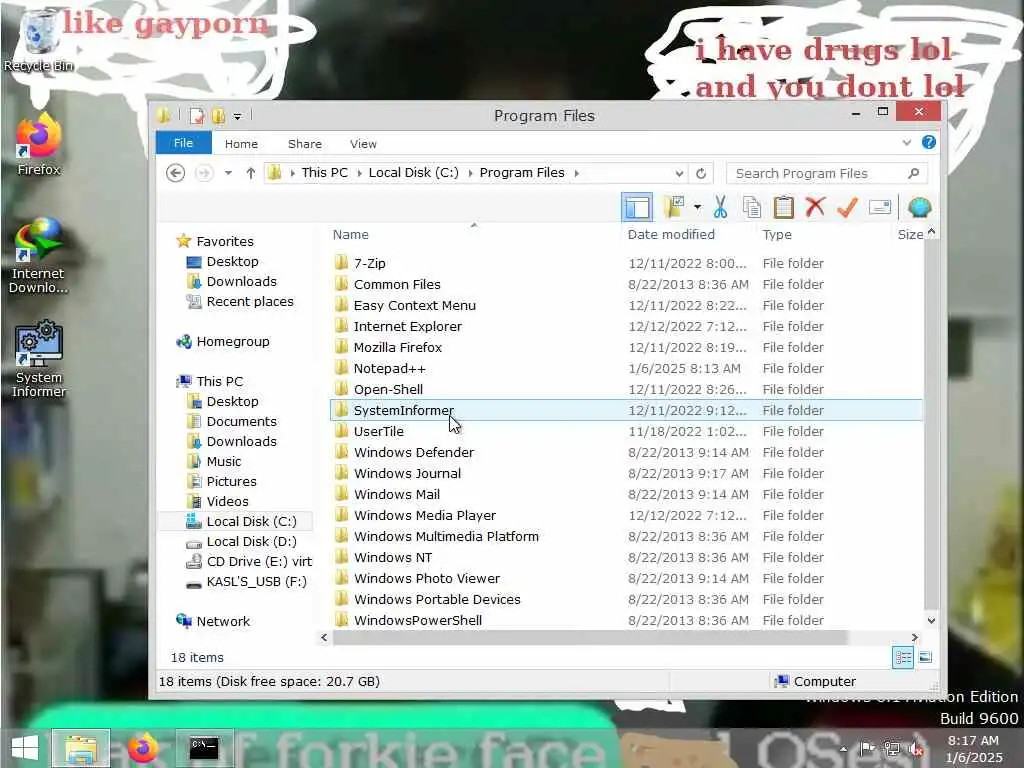Open the arrow after Local Disk (C:) breadcrumb

tap(470, 173)
